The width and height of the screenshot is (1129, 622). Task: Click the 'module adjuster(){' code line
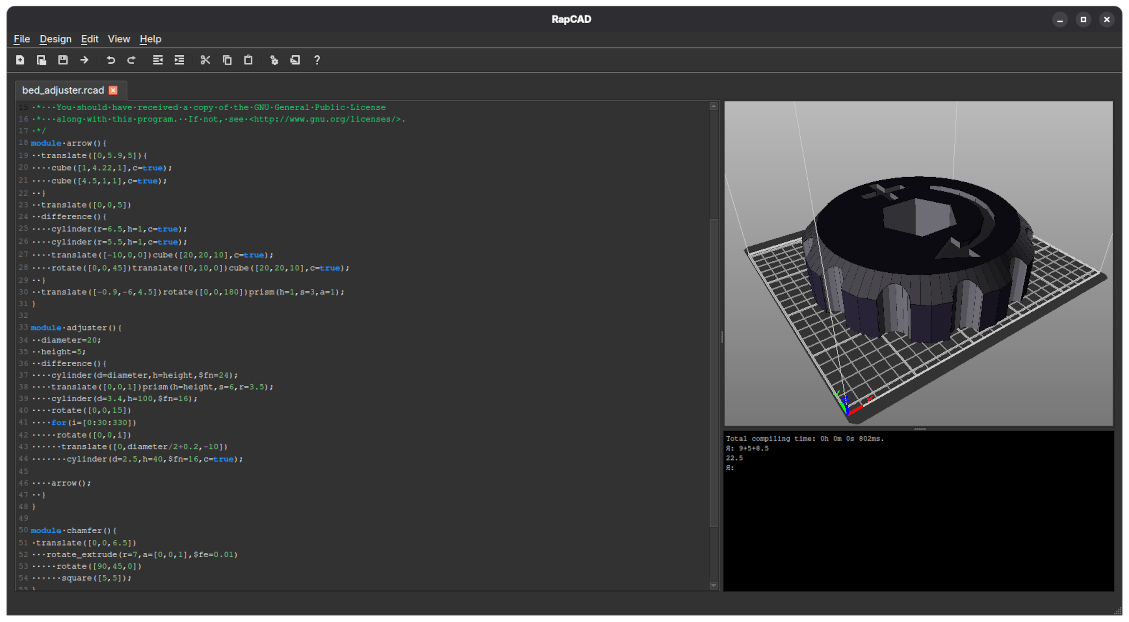tap(76, 328)
